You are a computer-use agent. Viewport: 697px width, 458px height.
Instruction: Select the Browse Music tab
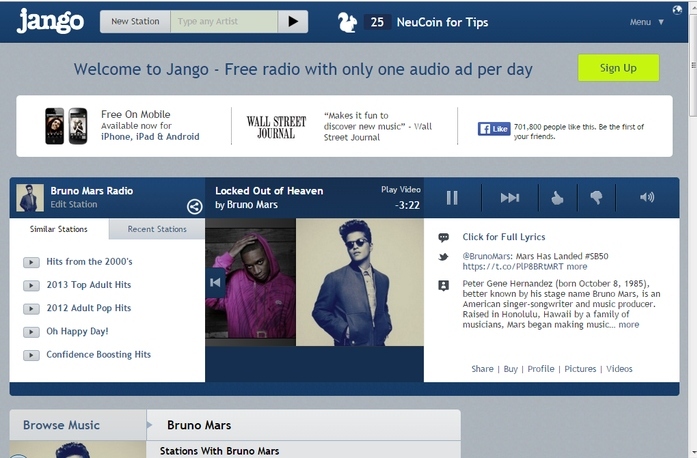[x=78, y=425]
